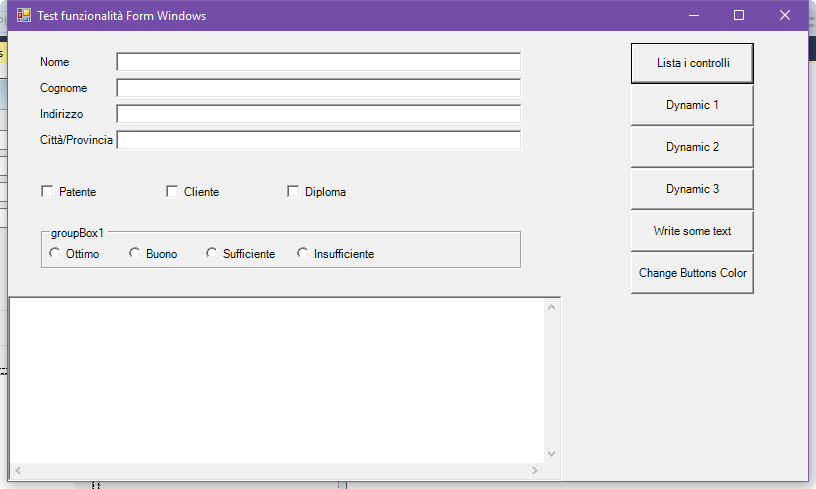This screenshot has height=489, width=816.
Task: Check the Patente checkbox
Action: 46,191
